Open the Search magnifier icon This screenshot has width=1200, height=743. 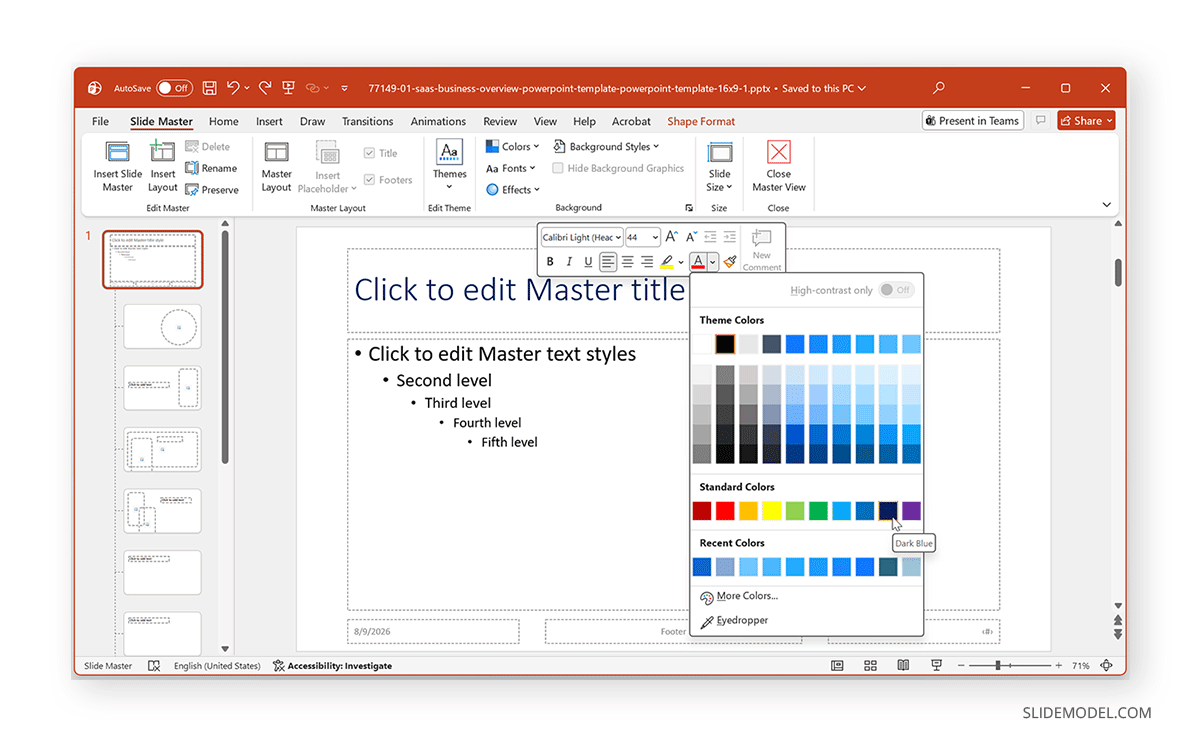click(x=939, y=88)
